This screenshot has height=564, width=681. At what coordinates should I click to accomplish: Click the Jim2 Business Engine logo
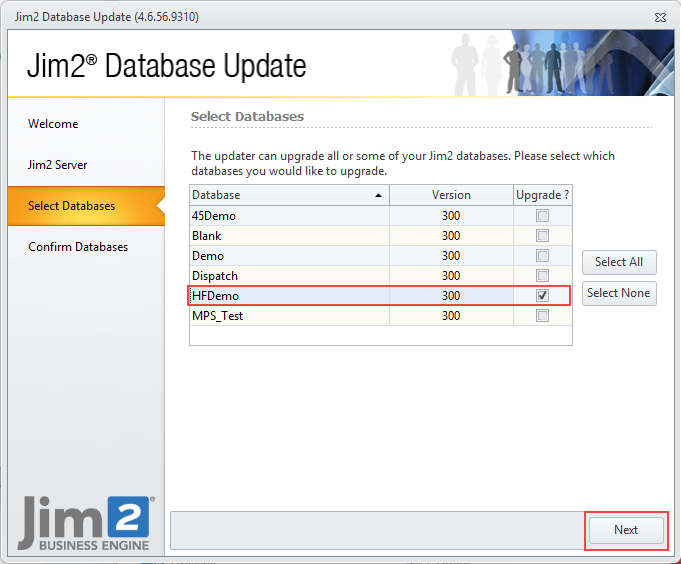(86, 524)
